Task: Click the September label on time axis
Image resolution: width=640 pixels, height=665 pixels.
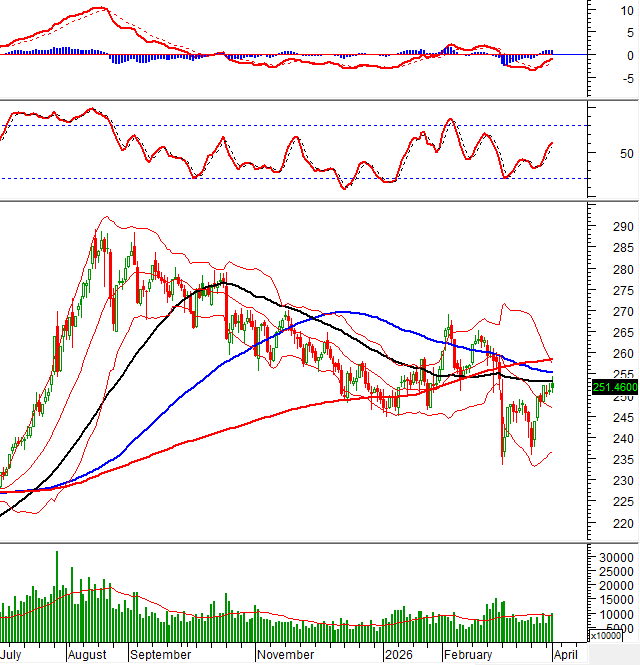Action: (x=163, y=655)
